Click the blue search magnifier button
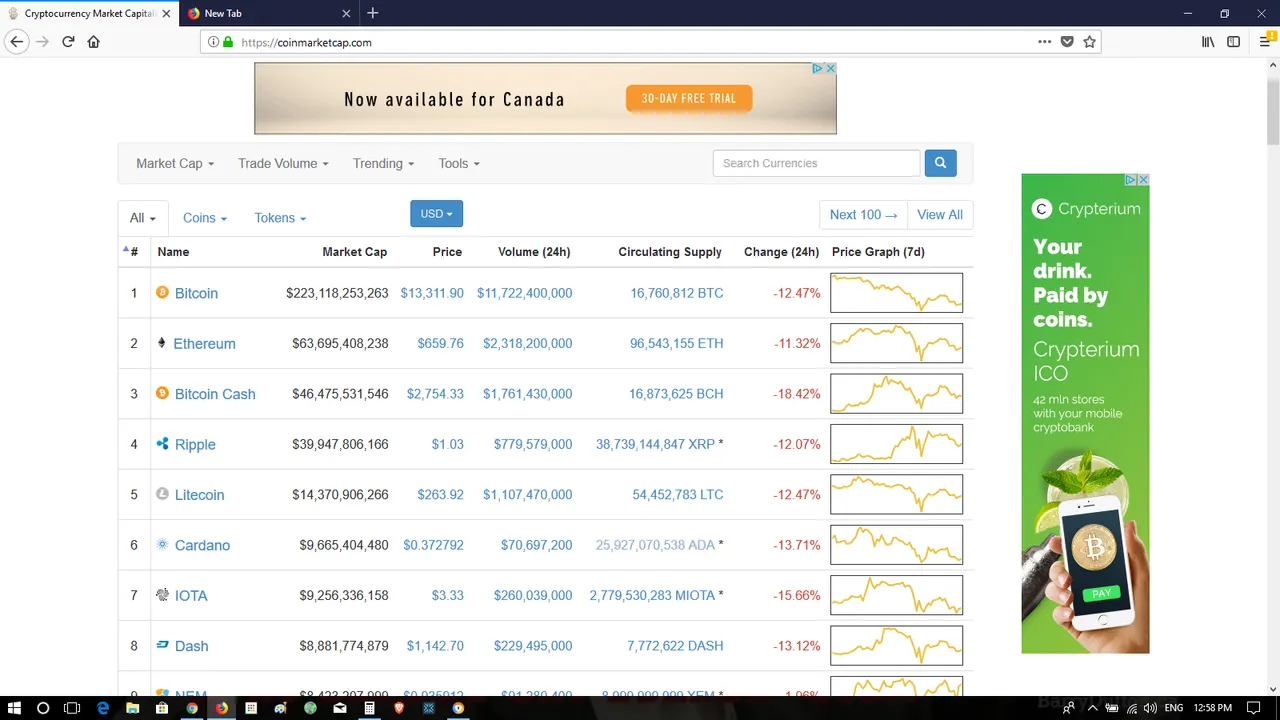This screenshot has width=1280, height=720. (x=940, y=163)
